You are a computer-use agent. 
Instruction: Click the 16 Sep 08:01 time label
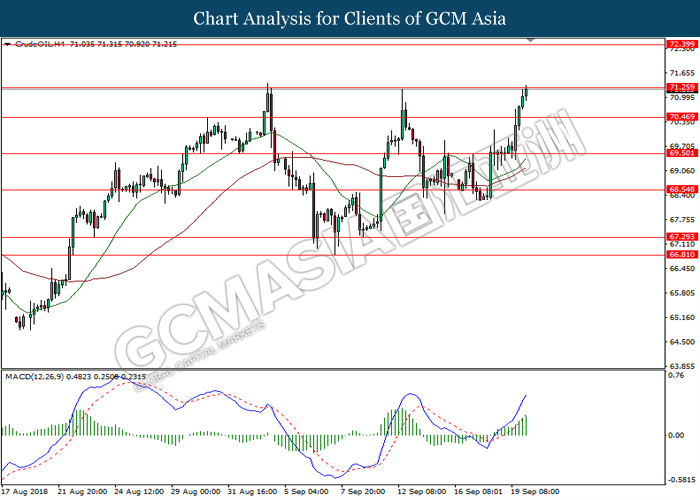coord(479,492)
